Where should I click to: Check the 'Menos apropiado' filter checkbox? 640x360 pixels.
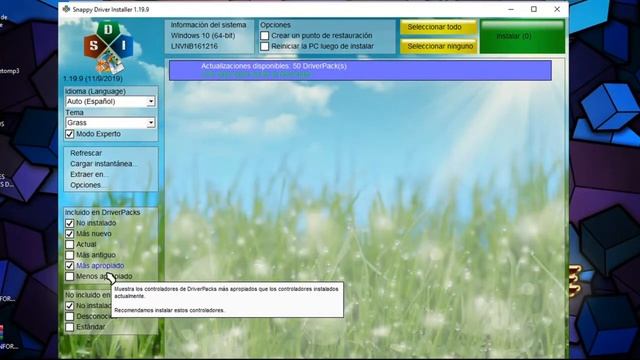69,276
